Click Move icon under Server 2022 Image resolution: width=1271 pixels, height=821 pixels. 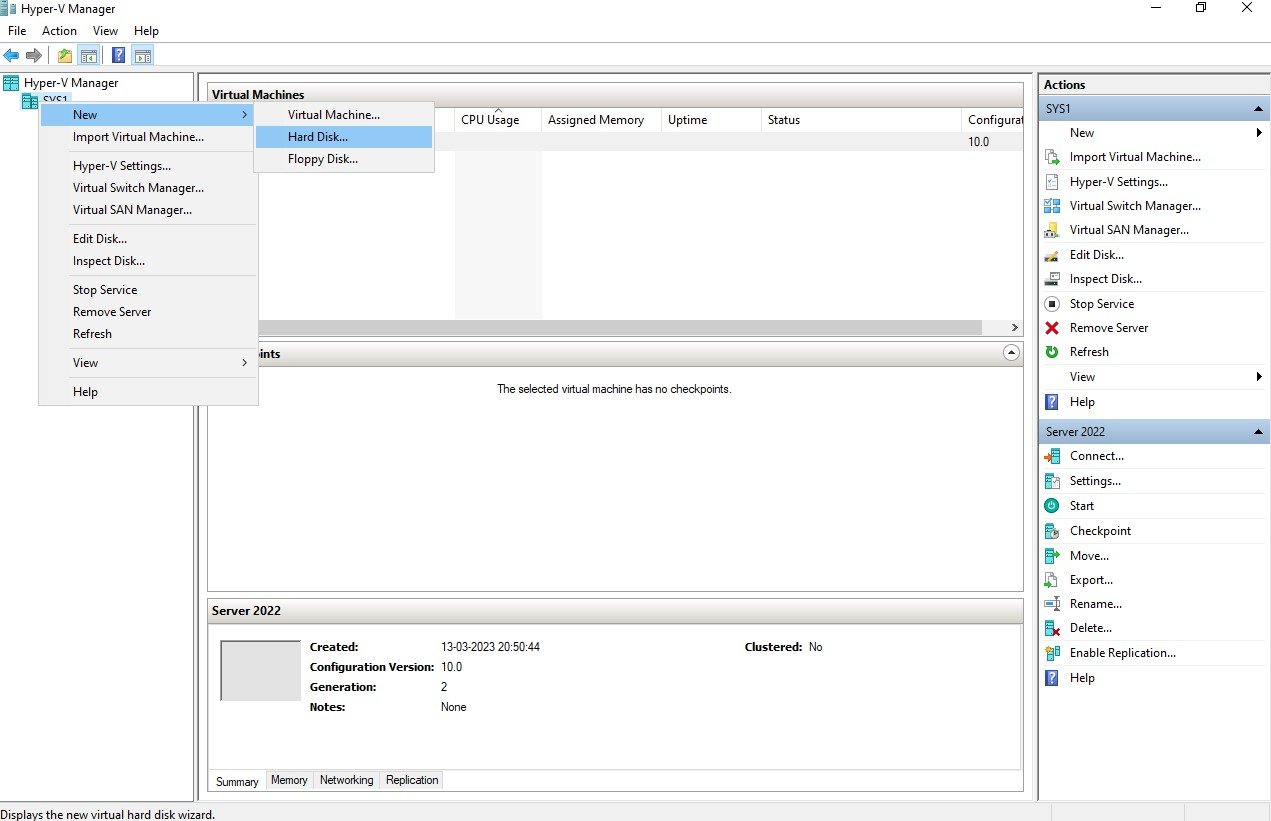[x=1052, y=556]
